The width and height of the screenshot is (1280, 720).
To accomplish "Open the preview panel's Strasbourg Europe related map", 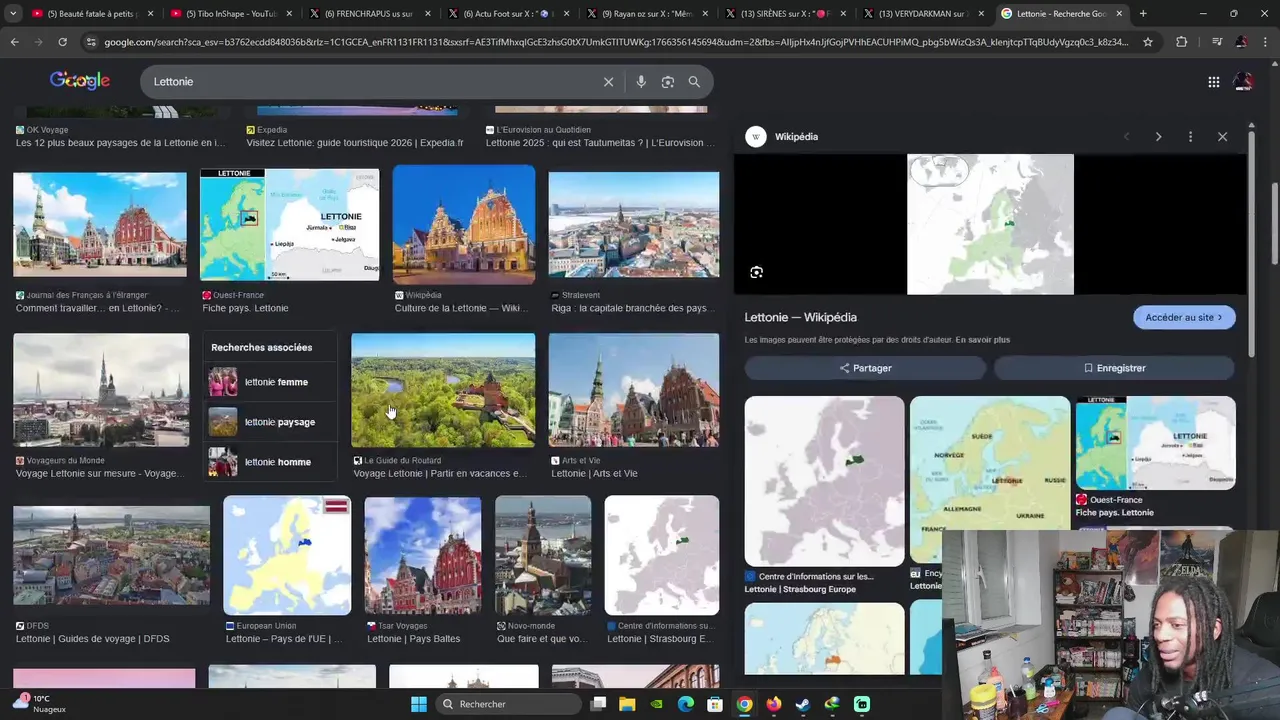I will 824,481.
